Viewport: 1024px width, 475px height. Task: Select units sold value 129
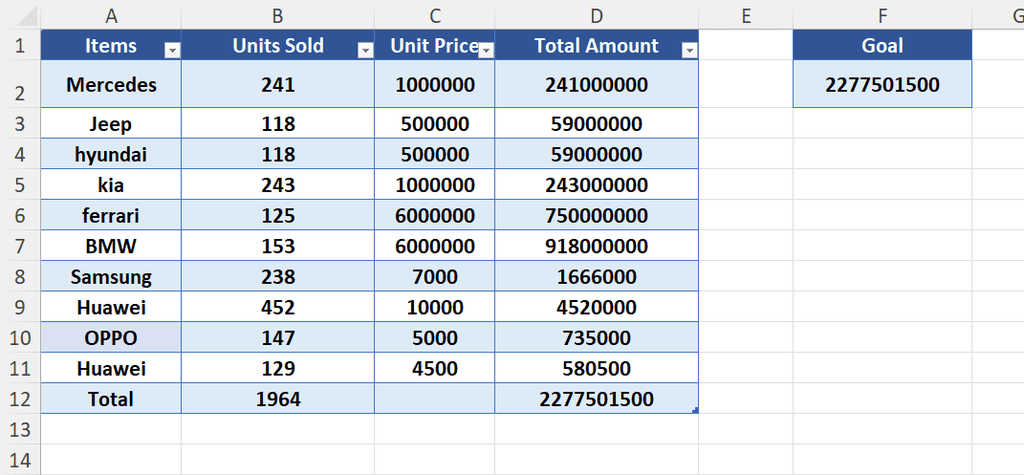click(278, 368)
